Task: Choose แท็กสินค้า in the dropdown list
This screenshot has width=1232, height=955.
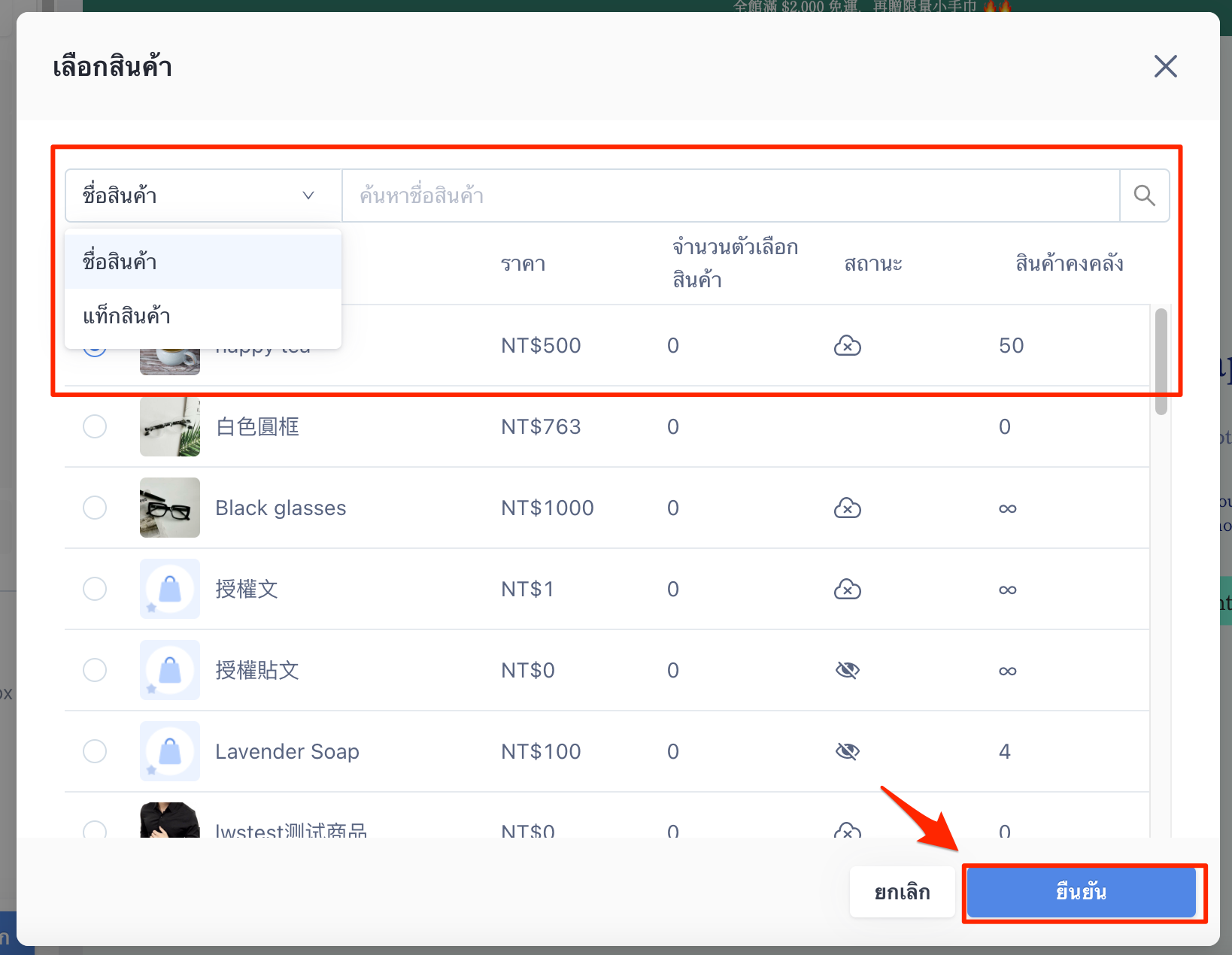Action: [203, 316]
